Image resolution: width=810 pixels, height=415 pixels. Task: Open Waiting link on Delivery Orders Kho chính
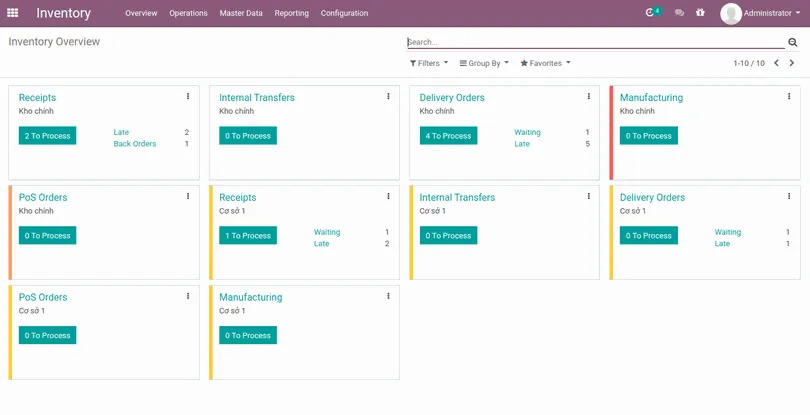point(527,132)
